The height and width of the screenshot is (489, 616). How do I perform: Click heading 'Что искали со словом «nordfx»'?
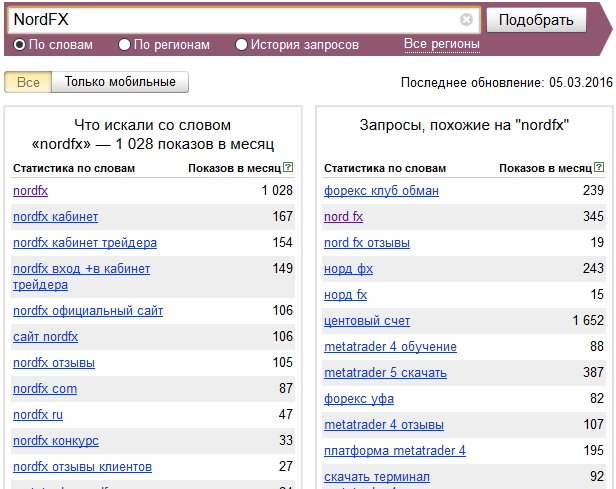click(153, 135)
